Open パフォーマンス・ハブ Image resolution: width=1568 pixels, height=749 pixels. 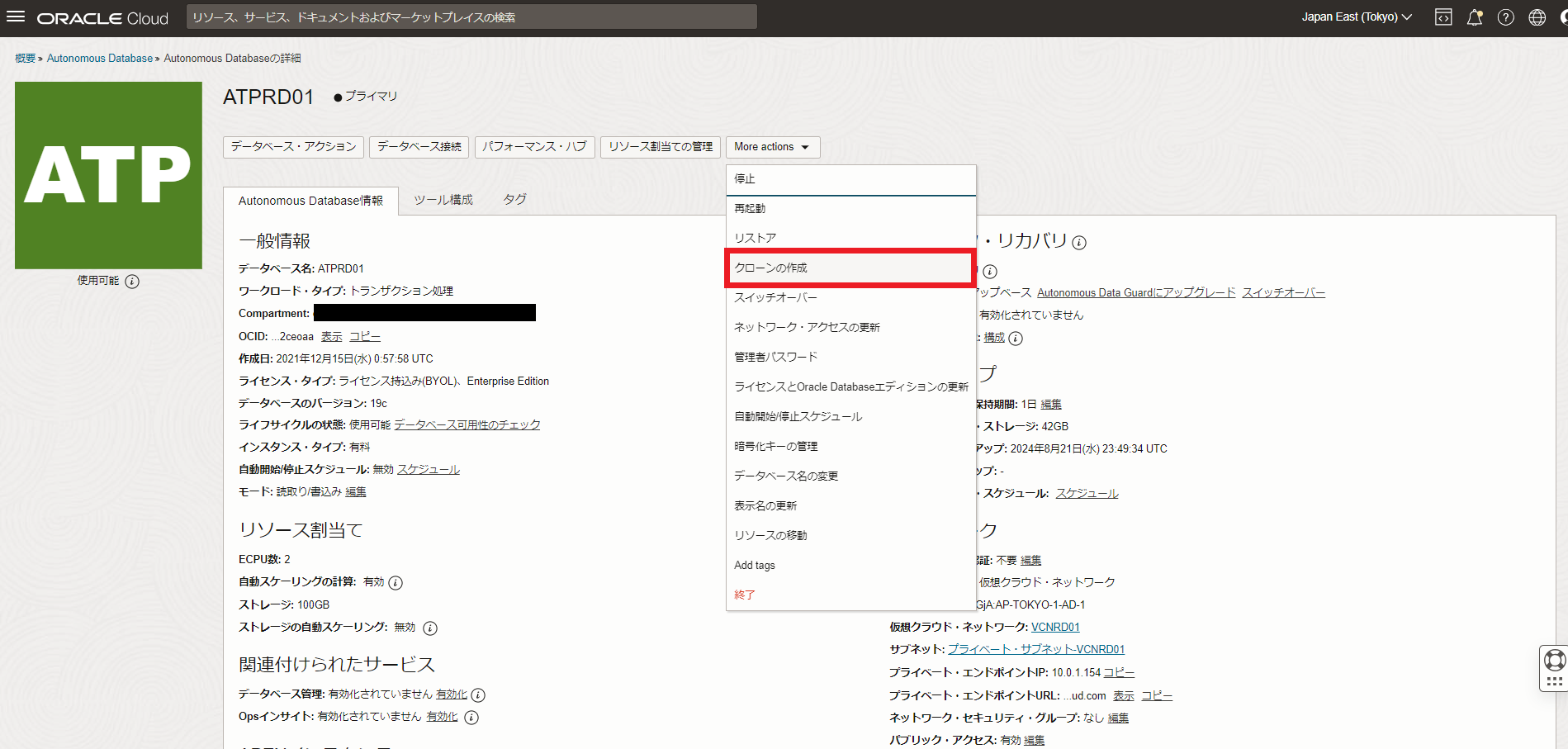[x=534, y=146]
